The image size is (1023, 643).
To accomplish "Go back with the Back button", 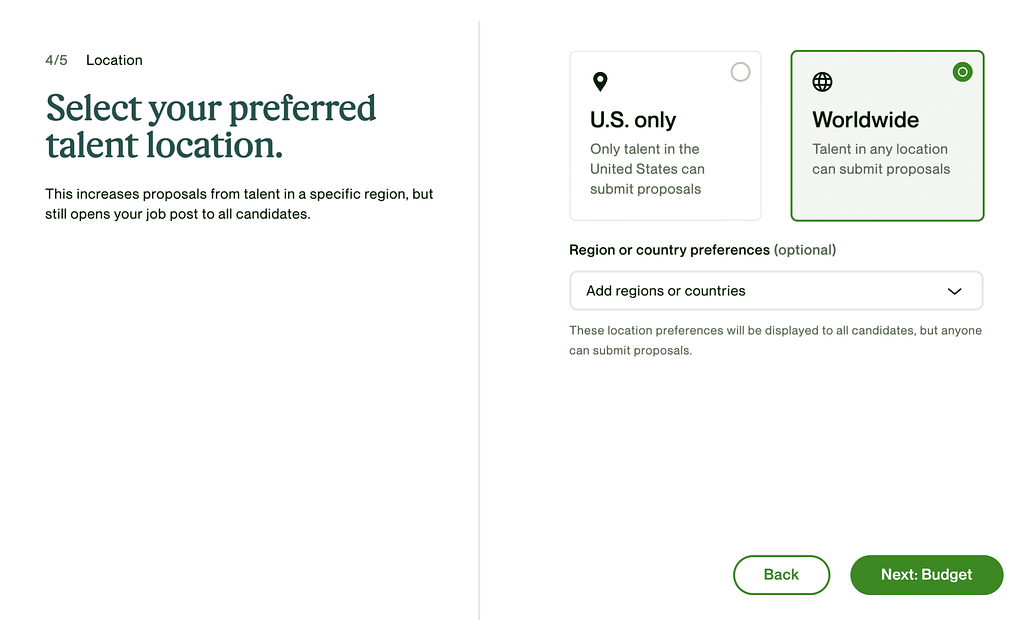I will point(781,575).
